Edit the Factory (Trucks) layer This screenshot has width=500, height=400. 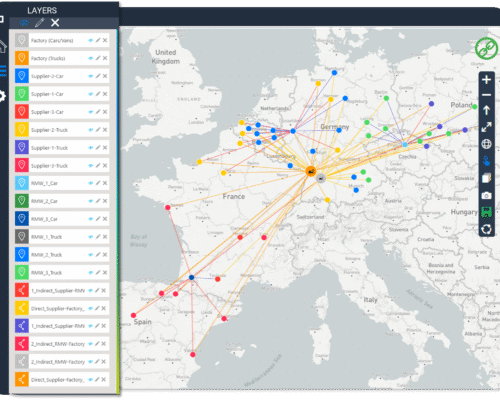98,58
